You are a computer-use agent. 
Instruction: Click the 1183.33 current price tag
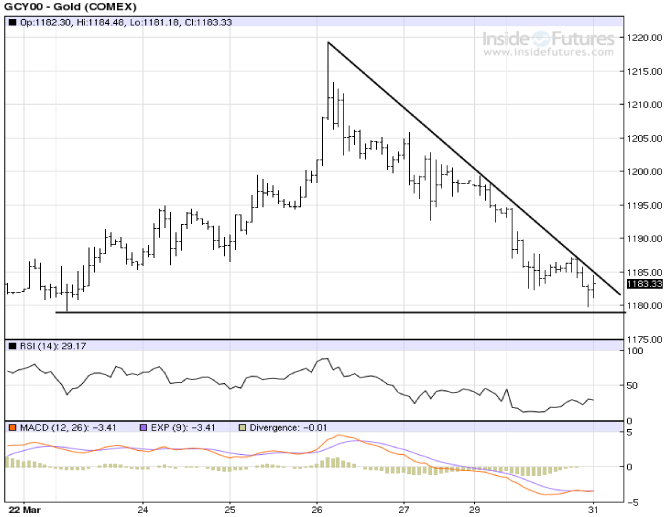click(640, 285)
